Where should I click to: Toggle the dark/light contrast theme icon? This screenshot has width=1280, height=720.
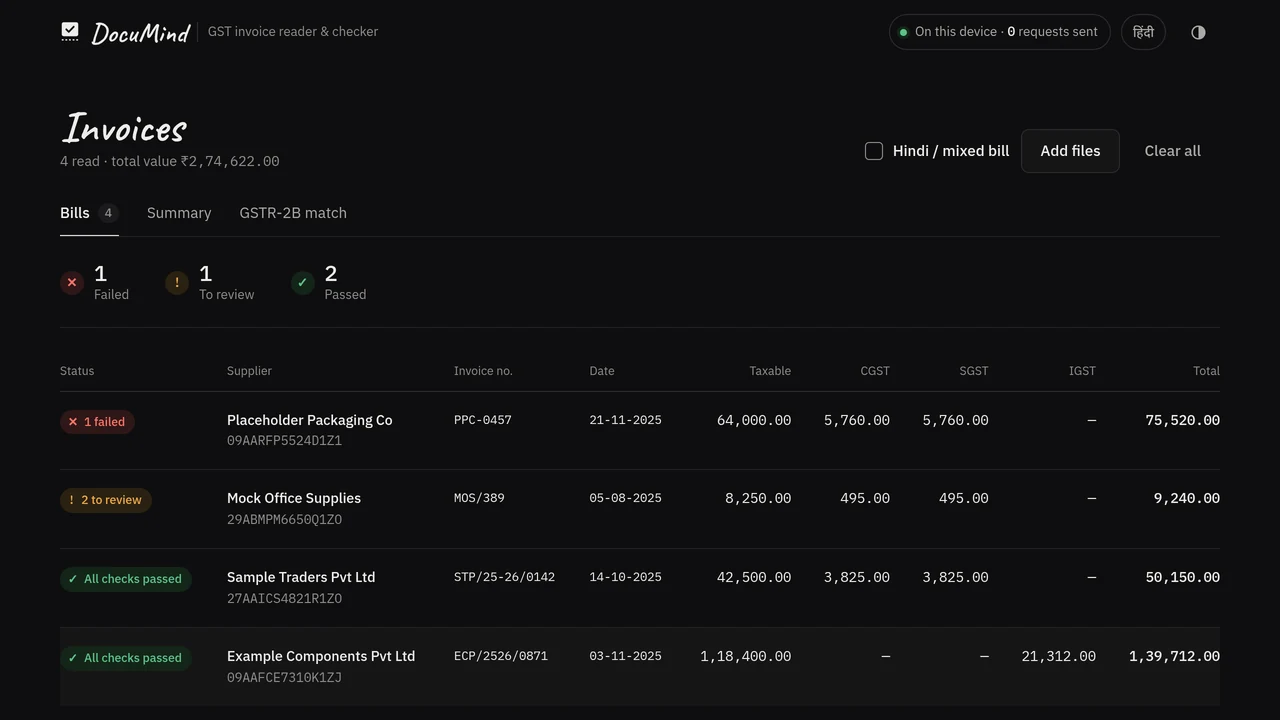[x=1198, y=32]
